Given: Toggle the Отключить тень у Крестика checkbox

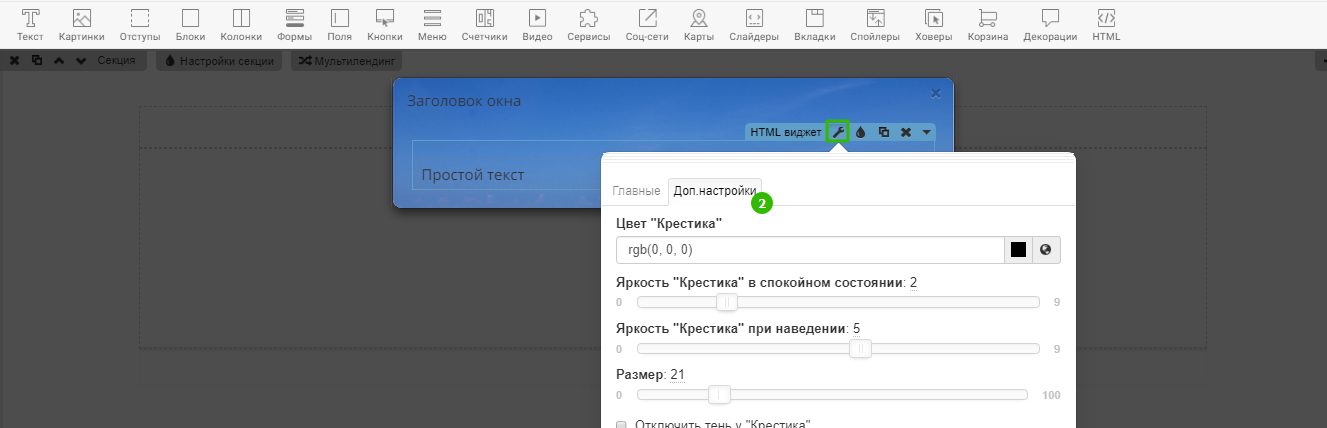Looking at the screenshot, I should tap(621, 424).
